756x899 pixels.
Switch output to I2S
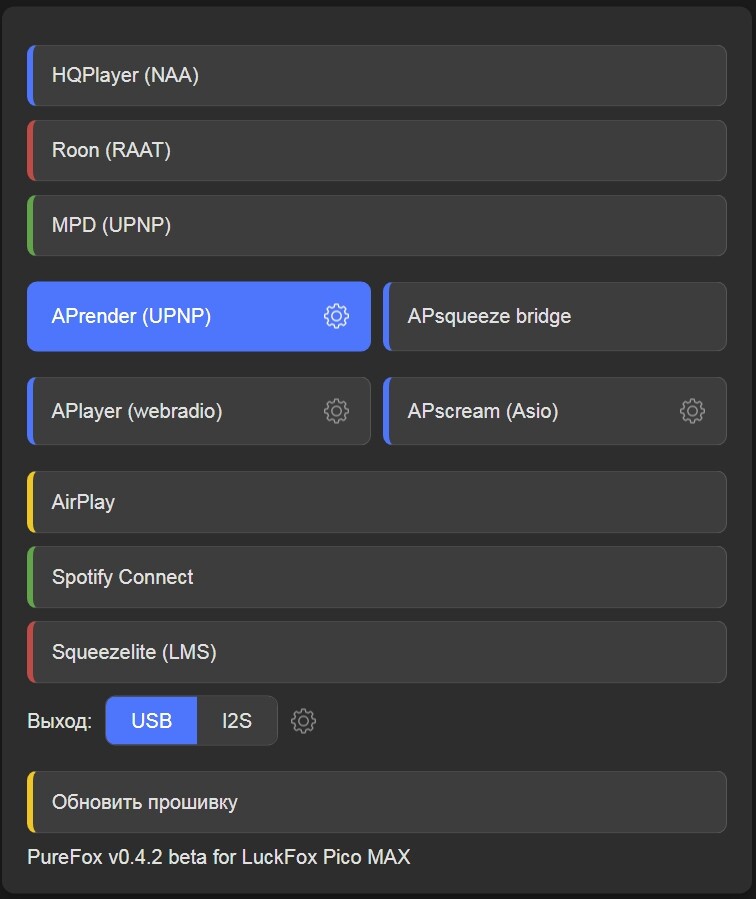click(237, 721)
